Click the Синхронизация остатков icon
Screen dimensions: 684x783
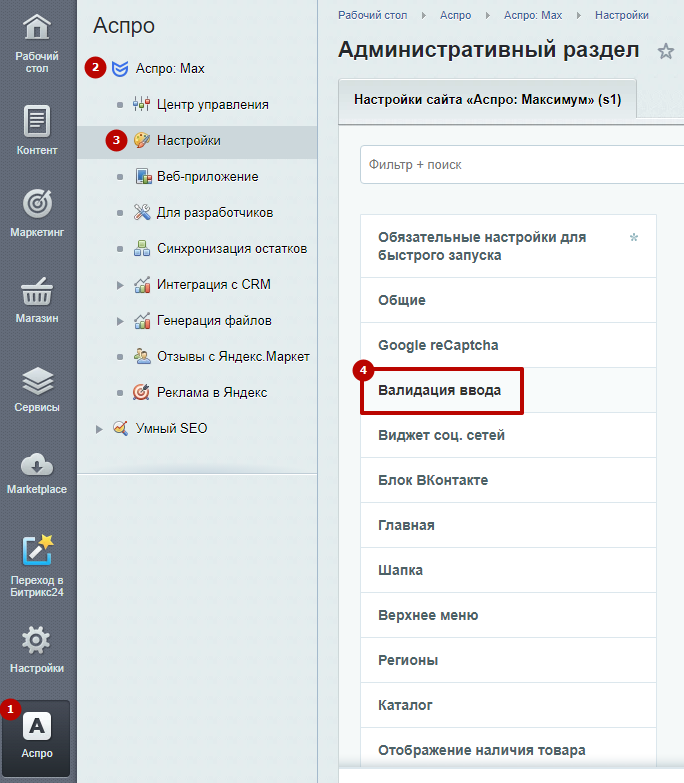(x=142, y=248)
